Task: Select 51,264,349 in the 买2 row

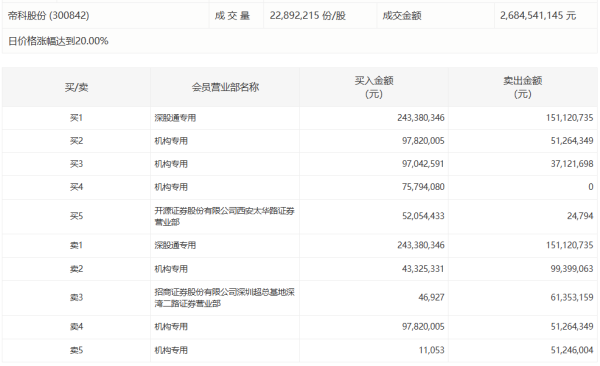Action: pos(572,141)
